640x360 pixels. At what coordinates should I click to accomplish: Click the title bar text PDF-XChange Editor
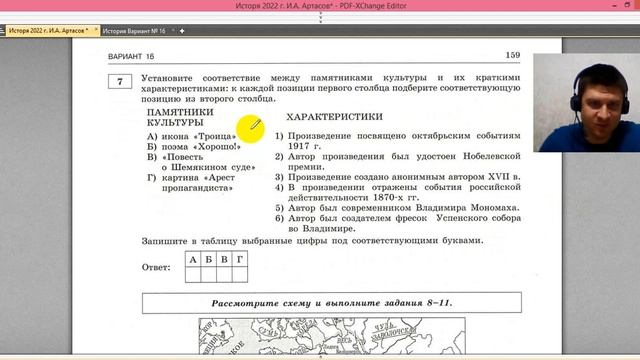pos(373,6)
